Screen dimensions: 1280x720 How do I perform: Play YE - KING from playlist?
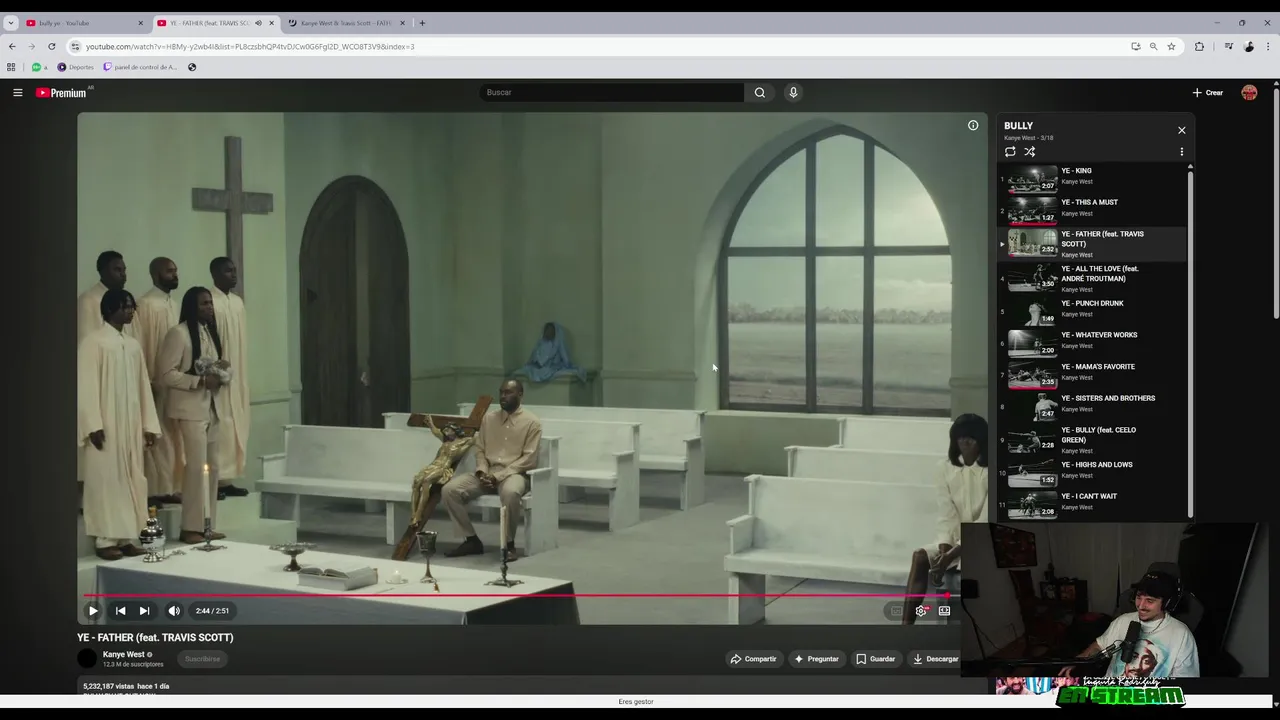pyautogui.click(x=1092, y=180)
